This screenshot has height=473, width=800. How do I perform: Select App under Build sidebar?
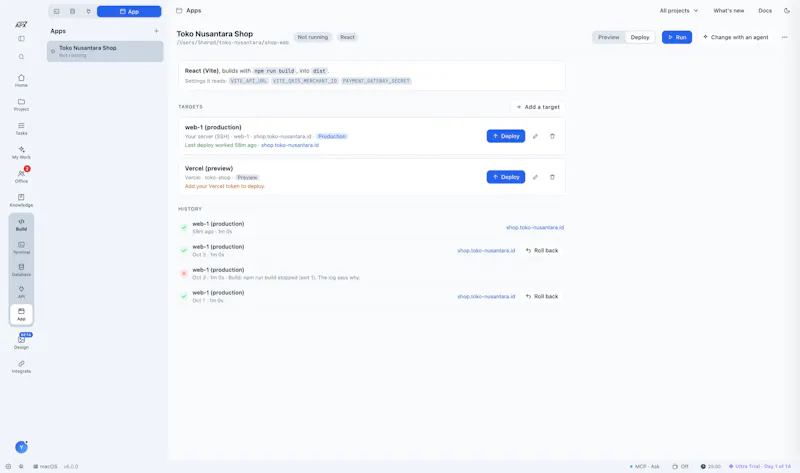coord(21,314)
